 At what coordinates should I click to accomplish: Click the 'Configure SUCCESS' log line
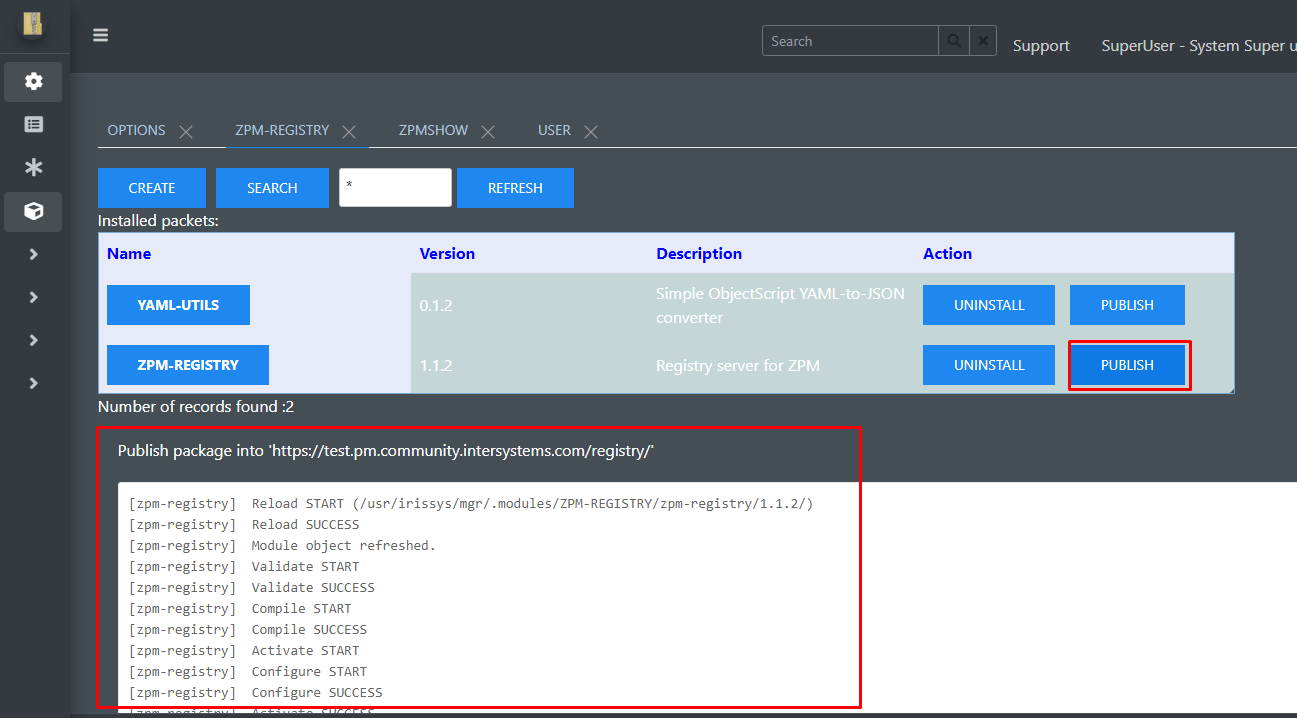(256, 693)
